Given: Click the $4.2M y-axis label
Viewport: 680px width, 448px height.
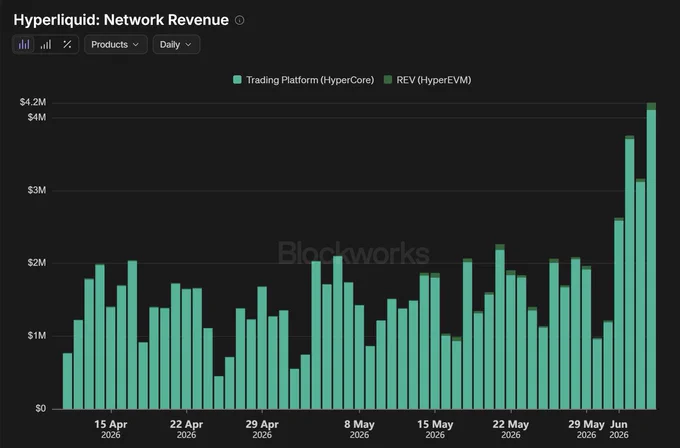Looking at the screenshot, I should [x=33, y=102].
